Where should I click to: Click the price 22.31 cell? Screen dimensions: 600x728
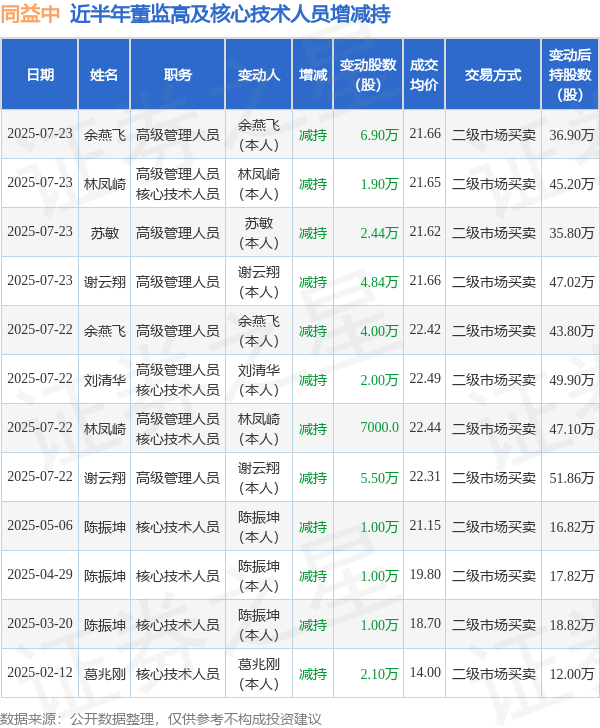[424, 476]
